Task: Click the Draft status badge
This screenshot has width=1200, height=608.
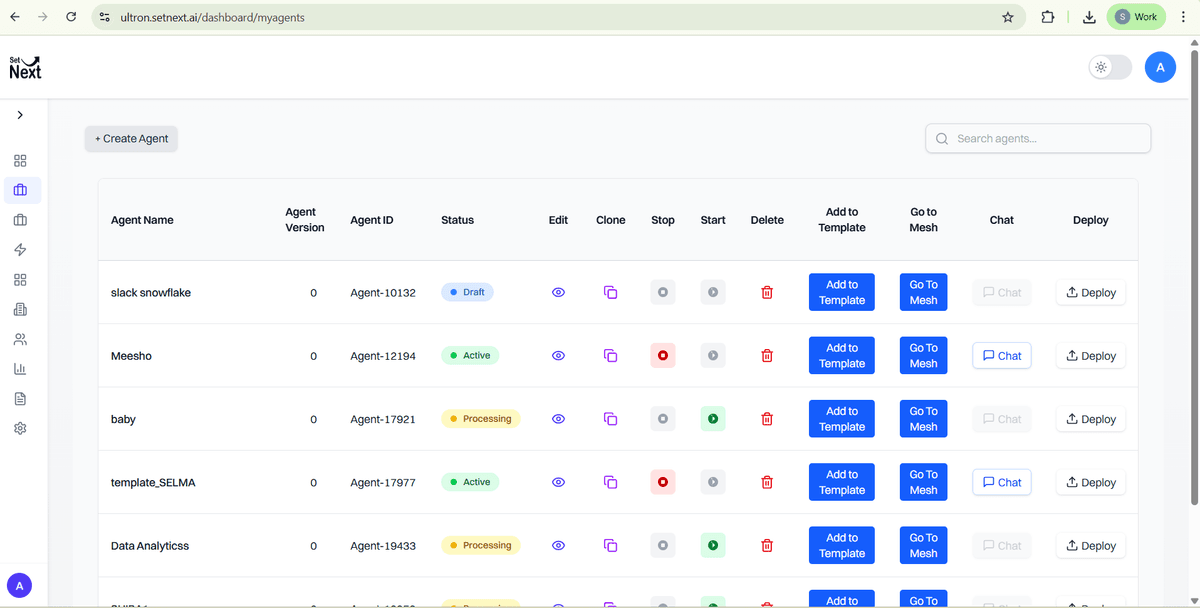Action: 467,292
